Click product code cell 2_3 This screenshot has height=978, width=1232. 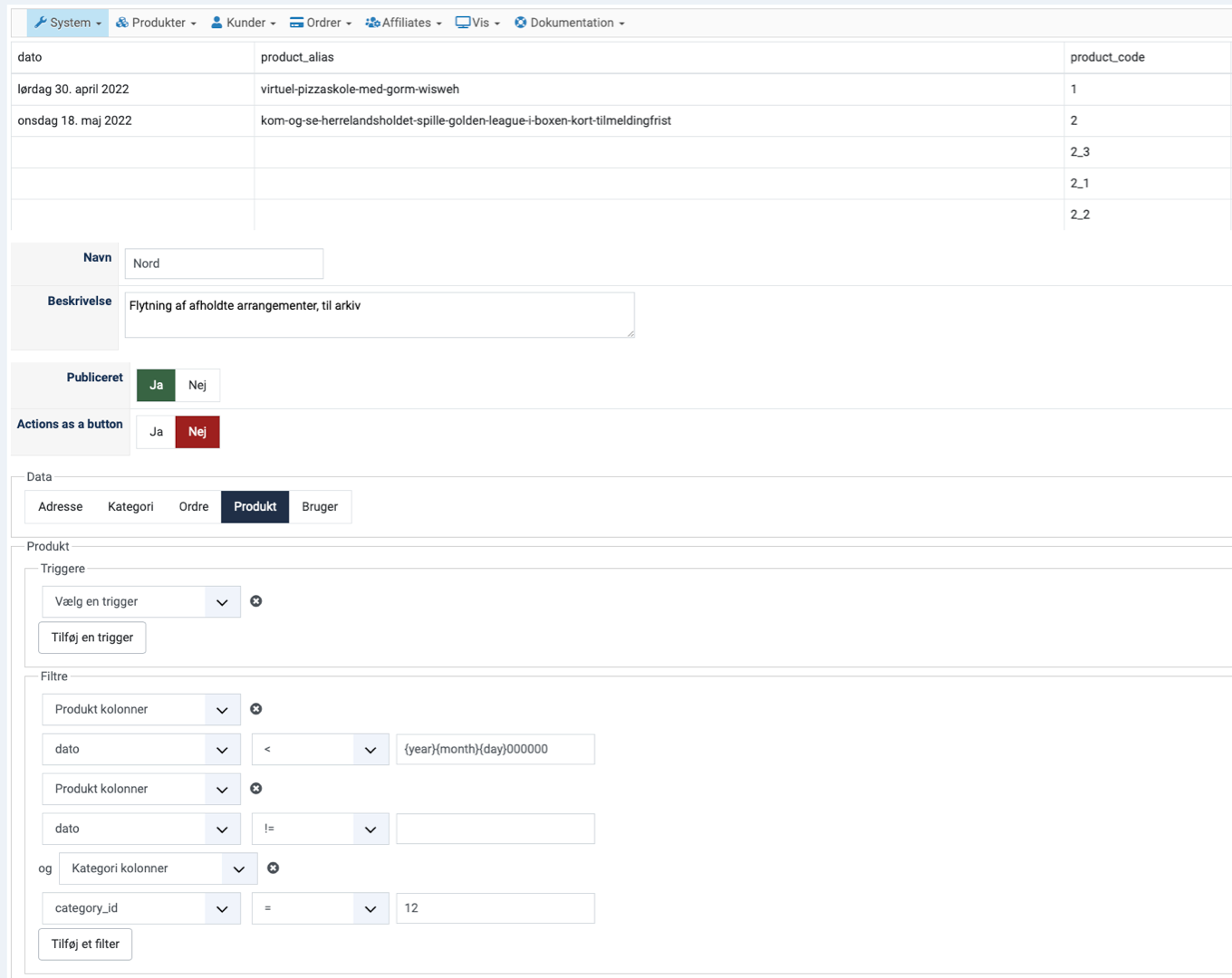(1147, 152)
